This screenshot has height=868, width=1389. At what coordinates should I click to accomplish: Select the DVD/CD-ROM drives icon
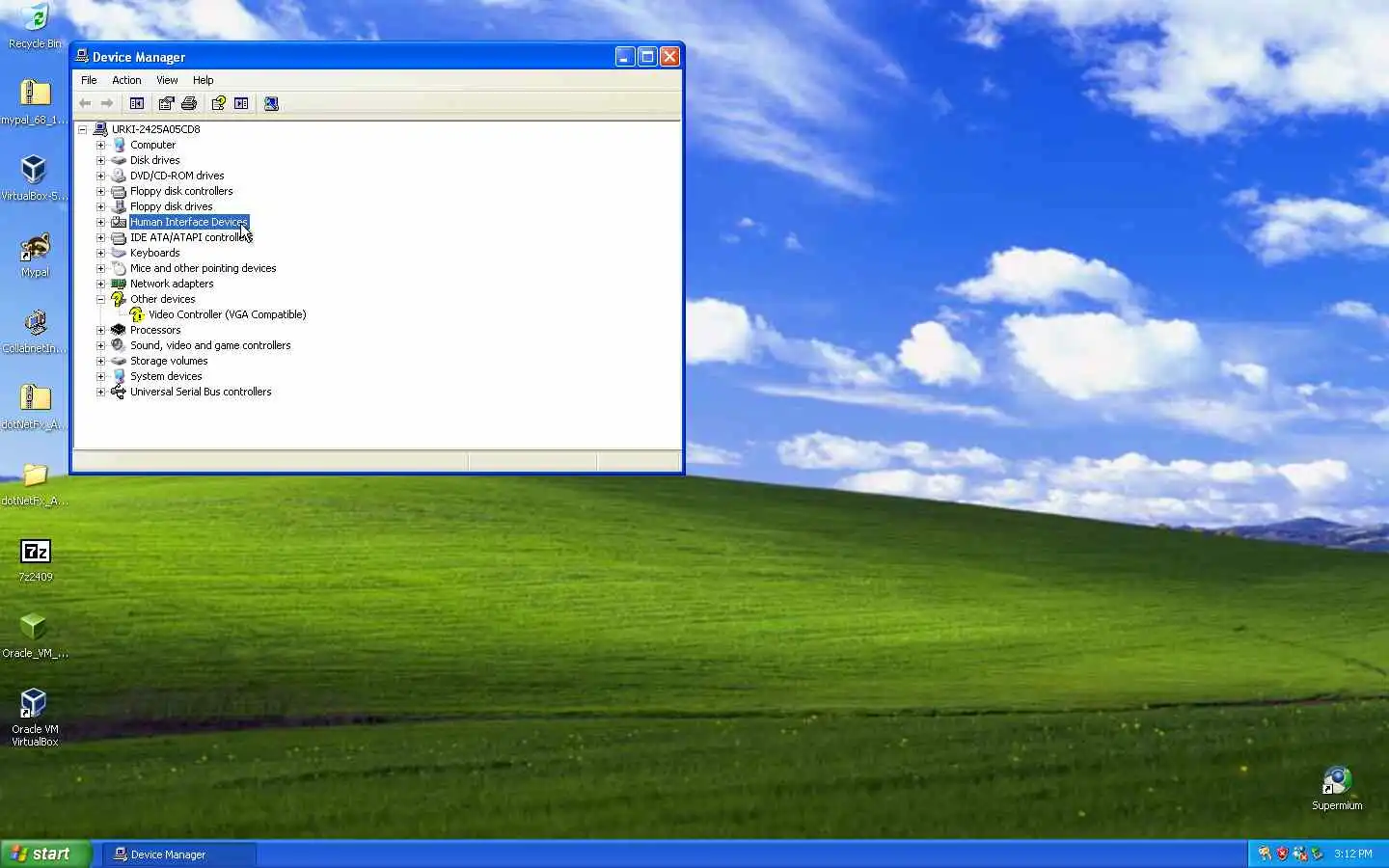(x=119, y=176)
